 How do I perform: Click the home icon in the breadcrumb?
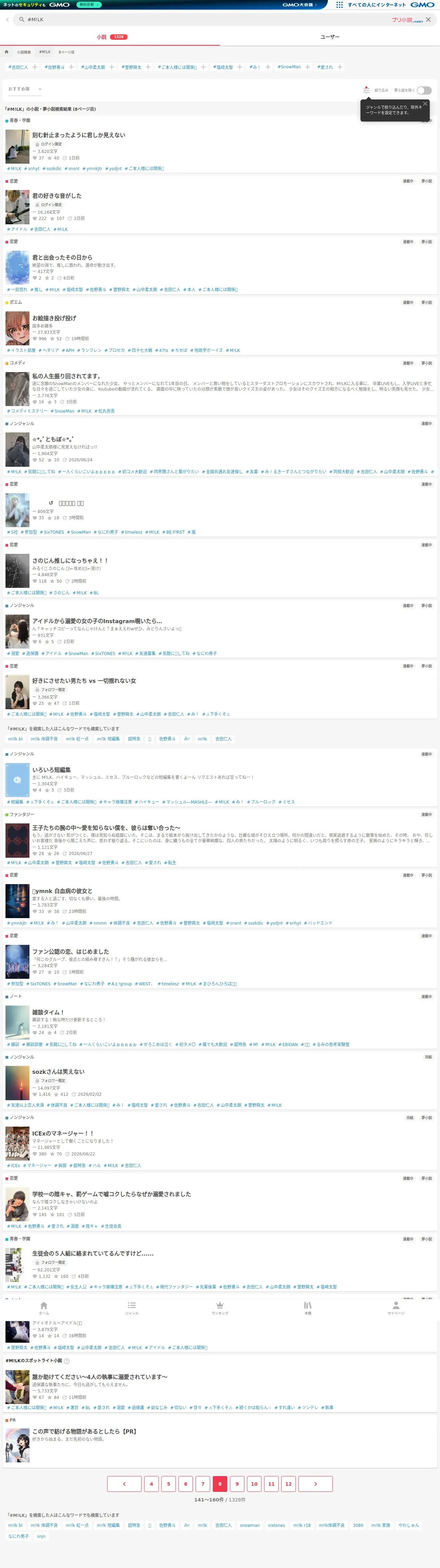pyautogui.click(x=7, y=52)
